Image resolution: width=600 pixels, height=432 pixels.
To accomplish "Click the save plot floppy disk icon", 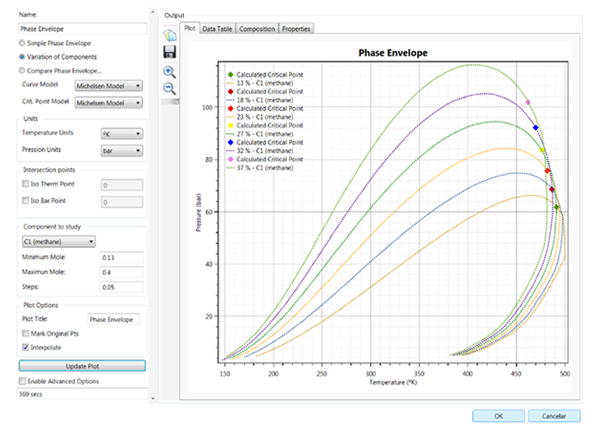I will click(x=169, y=53).
